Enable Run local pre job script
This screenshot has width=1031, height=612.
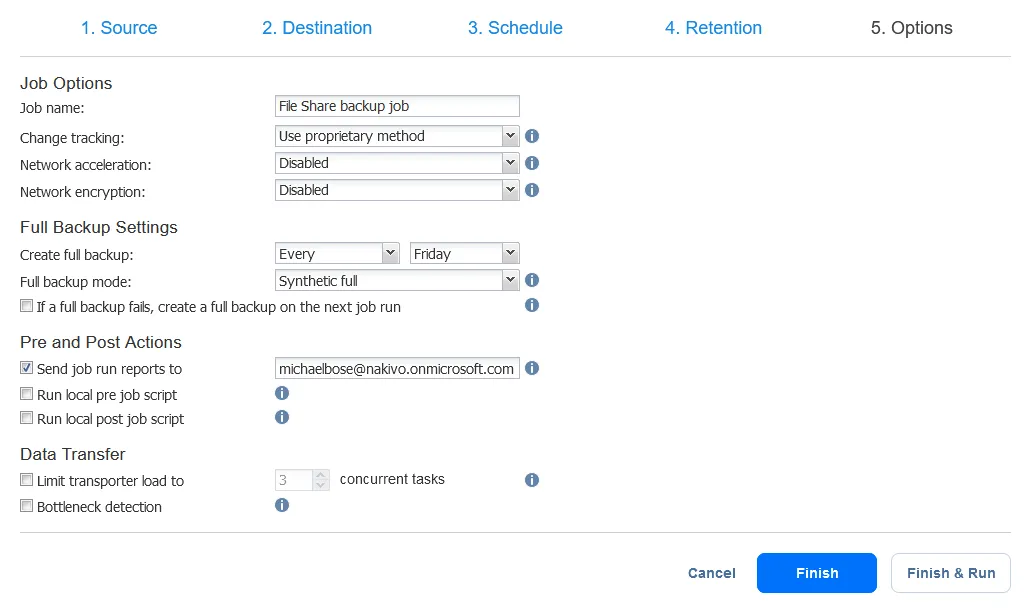[x=27, y=395]
